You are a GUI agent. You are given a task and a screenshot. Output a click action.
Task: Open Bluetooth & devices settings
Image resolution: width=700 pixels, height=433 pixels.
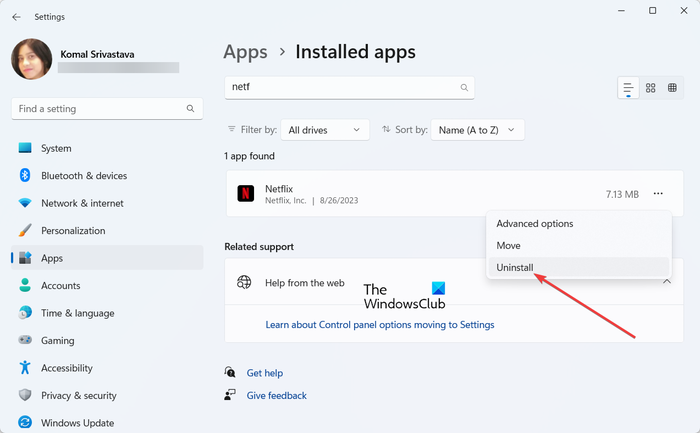click(x=83, y=176)
